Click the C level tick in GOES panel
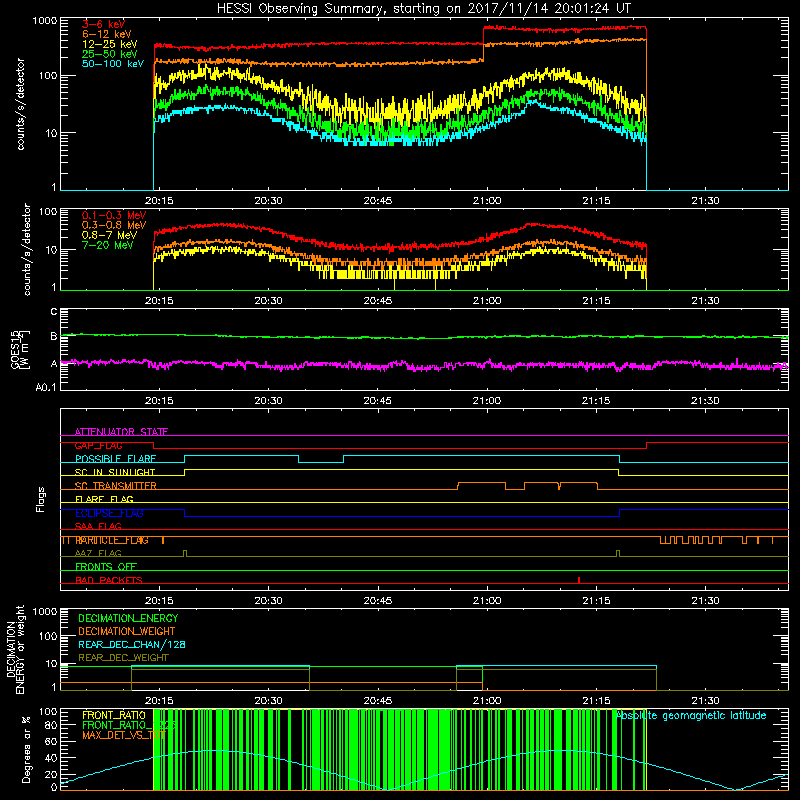This screenshot has height=800, width=800. click(54, 311)
